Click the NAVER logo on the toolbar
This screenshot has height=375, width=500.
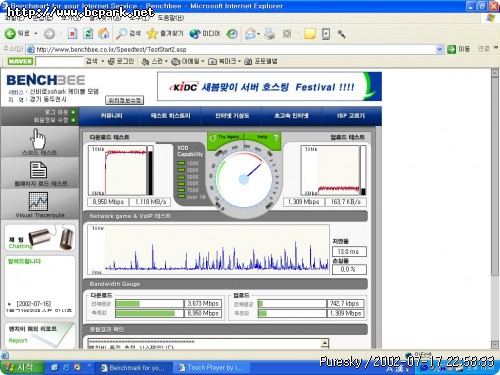pyautogui.click(x=20, y=61)
